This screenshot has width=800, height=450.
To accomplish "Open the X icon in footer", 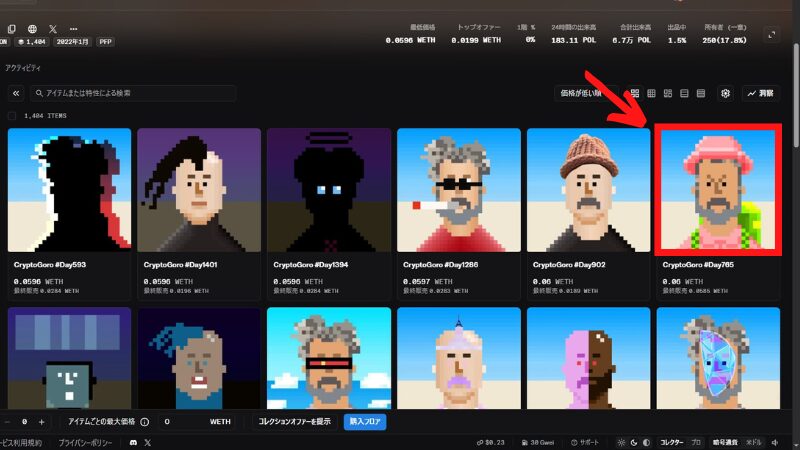I will (x=147, y=443).
